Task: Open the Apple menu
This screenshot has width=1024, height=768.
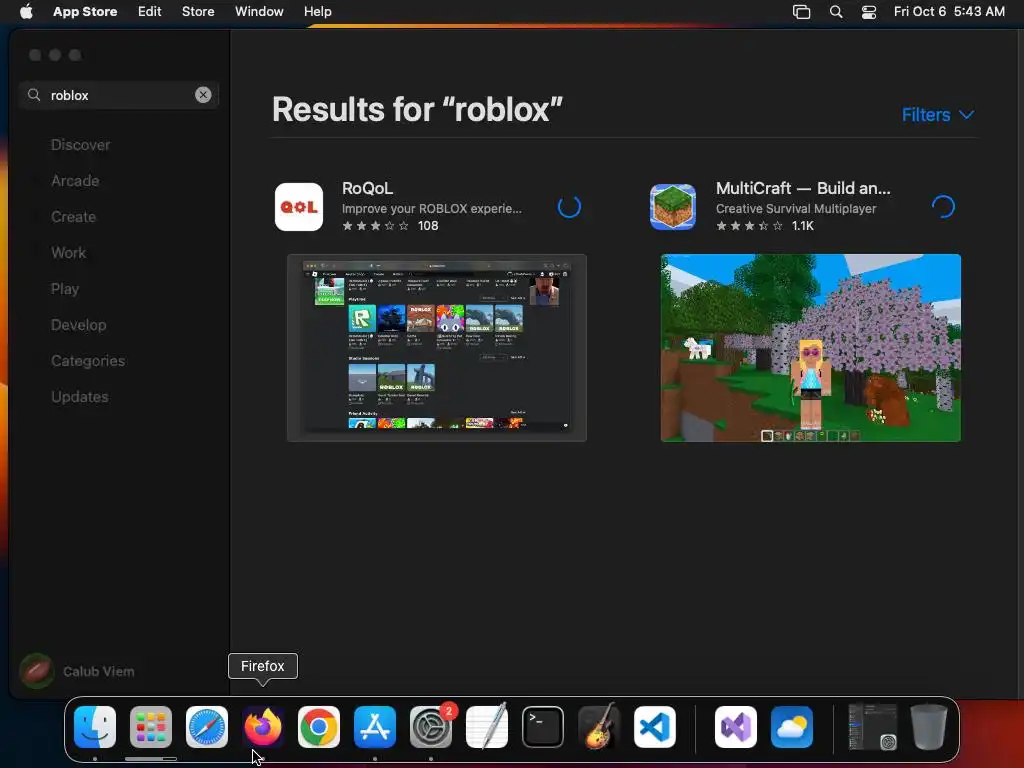Action: point(26,12)
